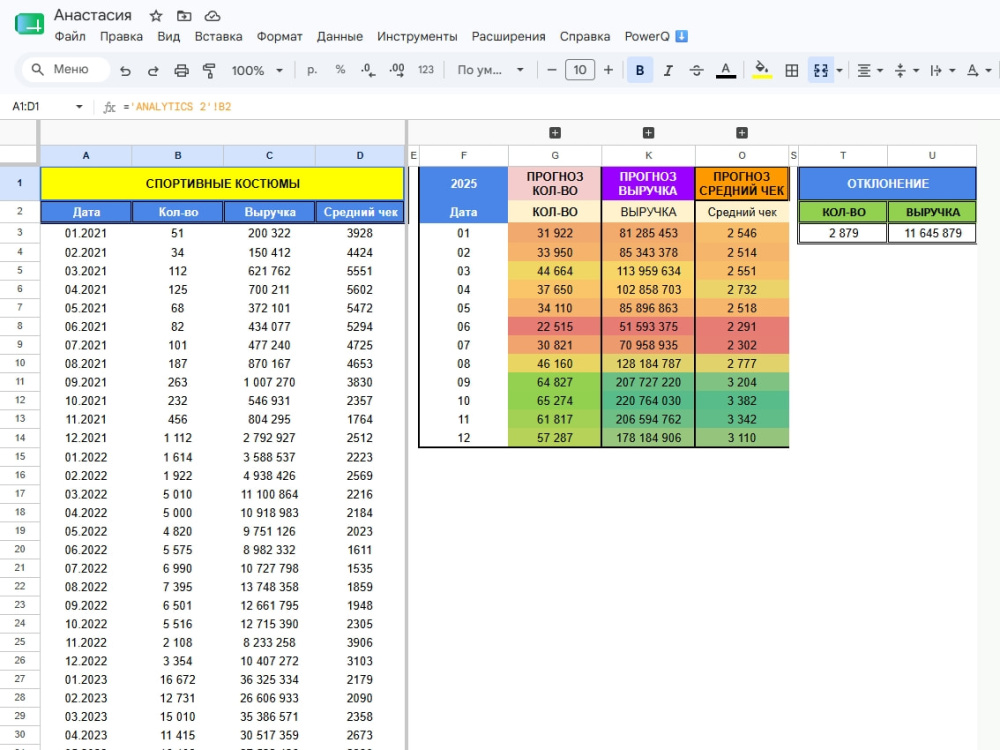This screenshot has height=750, width=1000.
Task: Decrease font size with minus
Action: tap(552, 70)
